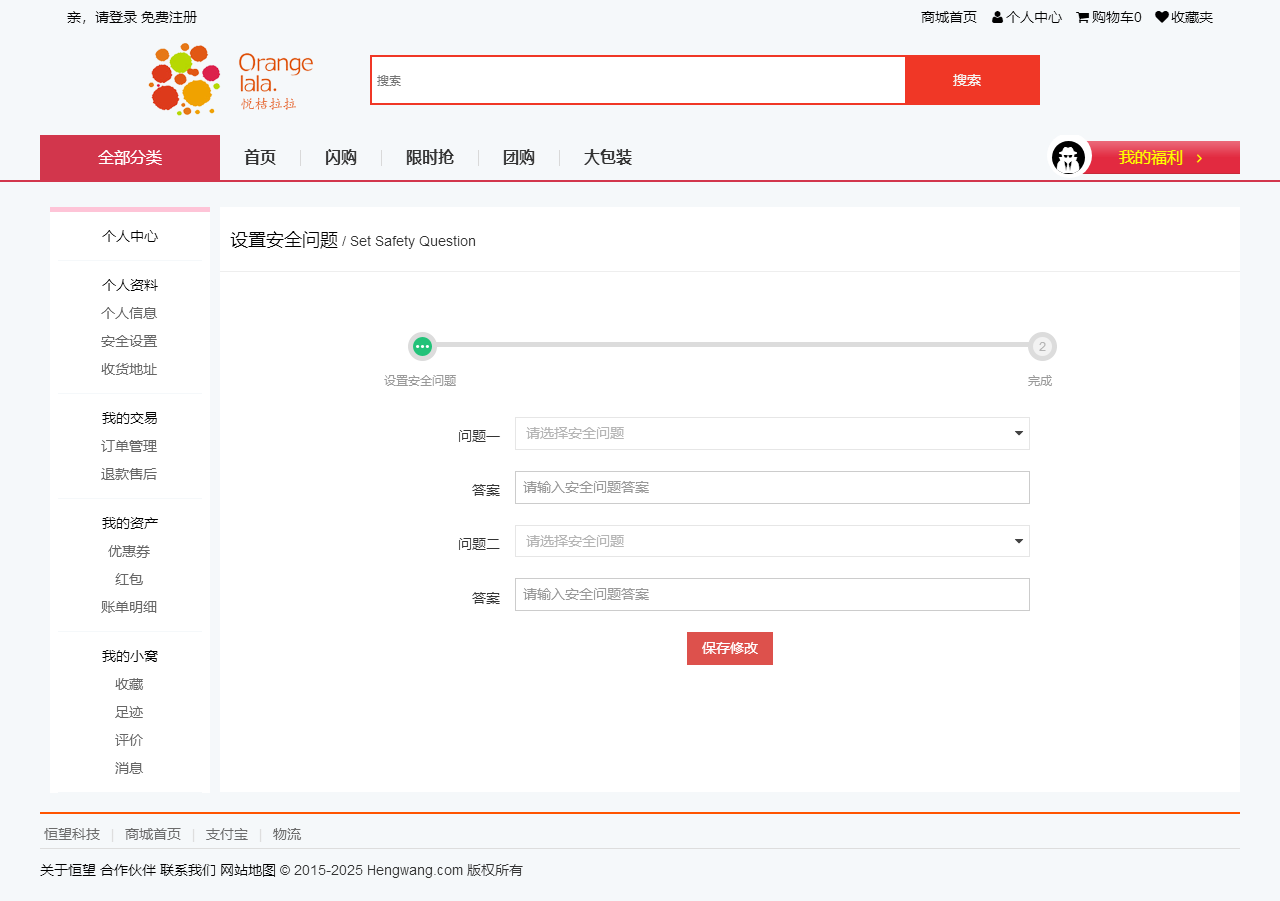Click the top search input box
Image resolution: width=1280 pixels, height=901 pixels.
coord(638,80)
